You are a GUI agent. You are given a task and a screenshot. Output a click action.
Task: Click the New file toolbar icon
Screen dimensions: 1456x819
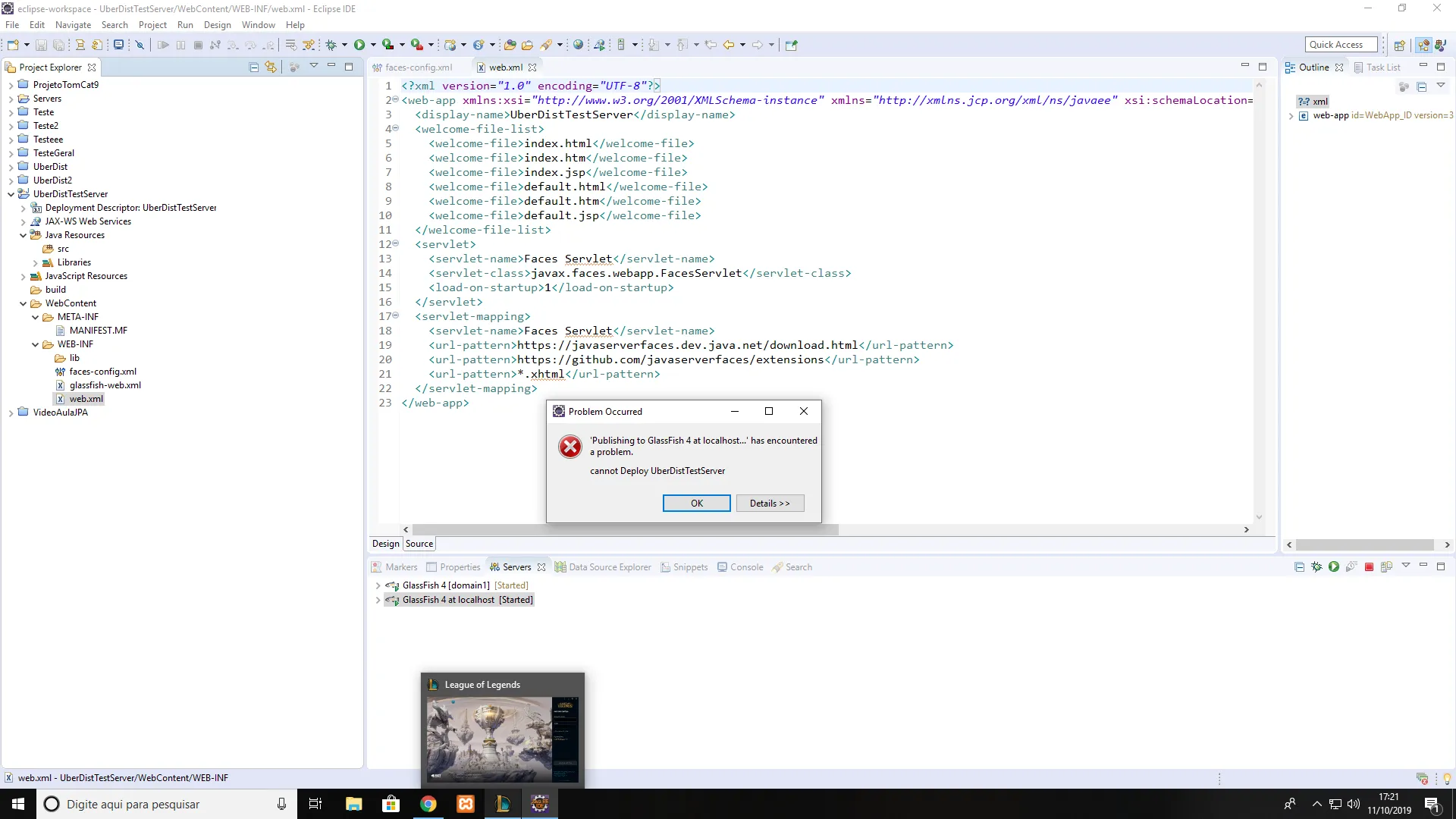13,45
